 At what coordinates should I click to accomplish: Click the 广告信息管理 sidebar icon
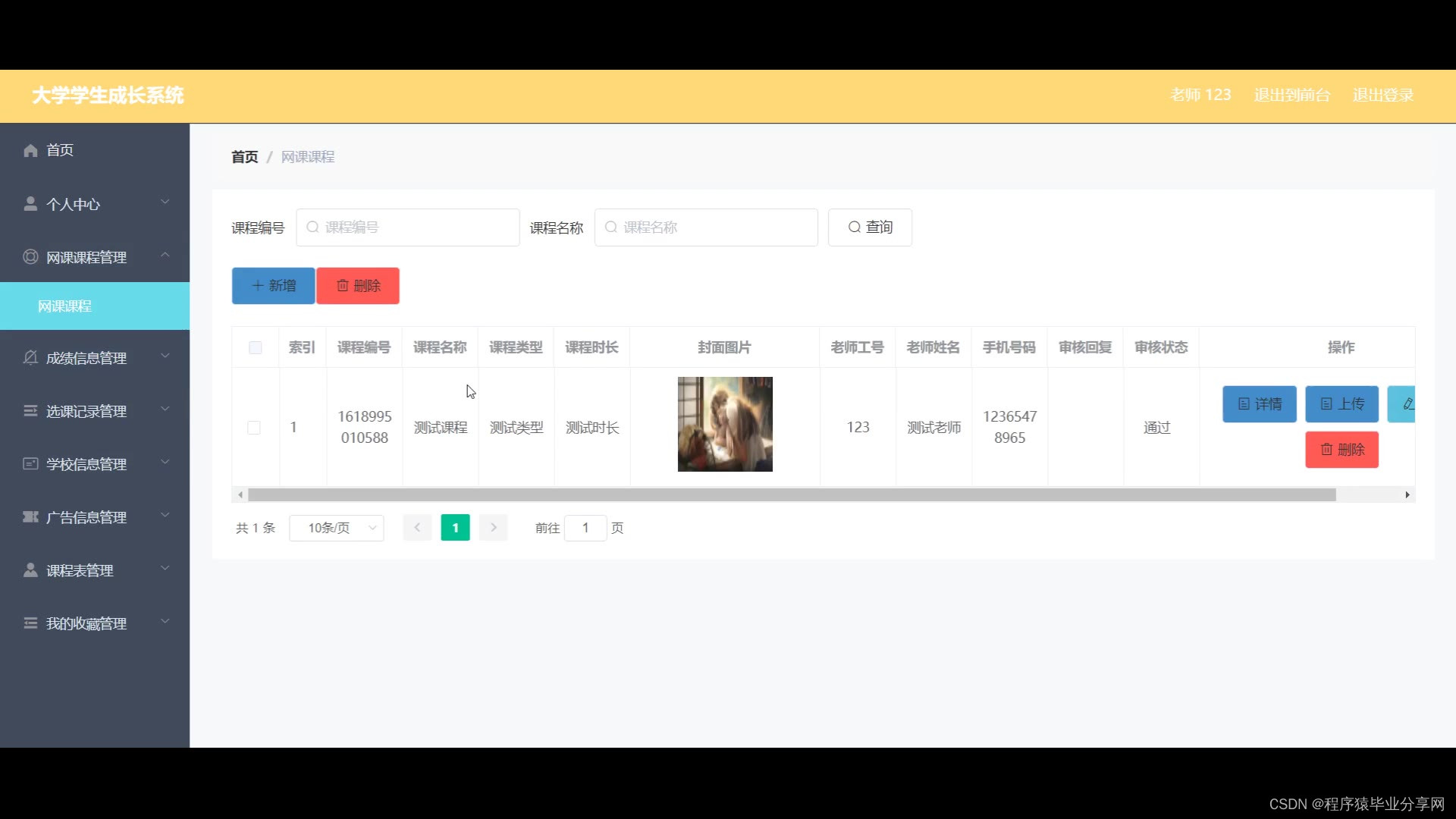coord(30,517)
